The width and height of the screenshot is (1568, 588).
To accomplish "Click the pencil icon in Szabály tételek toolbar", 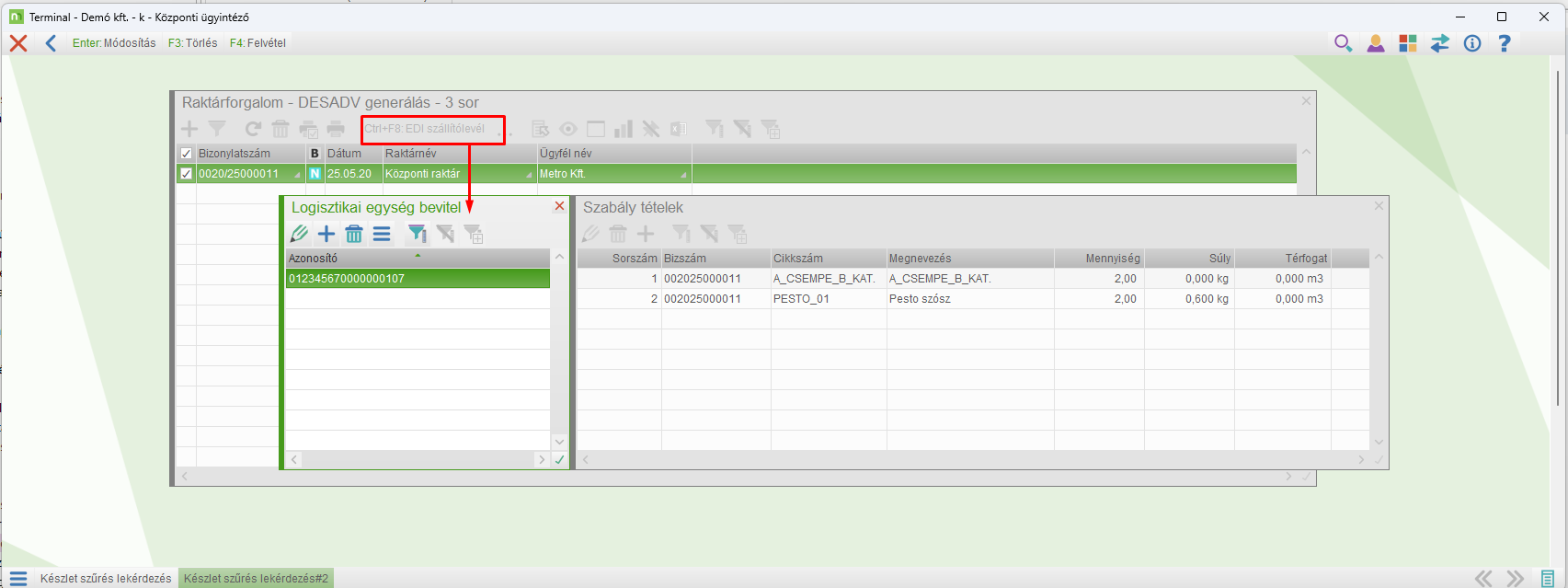I will pyautogui.click(x=590, y=234).
